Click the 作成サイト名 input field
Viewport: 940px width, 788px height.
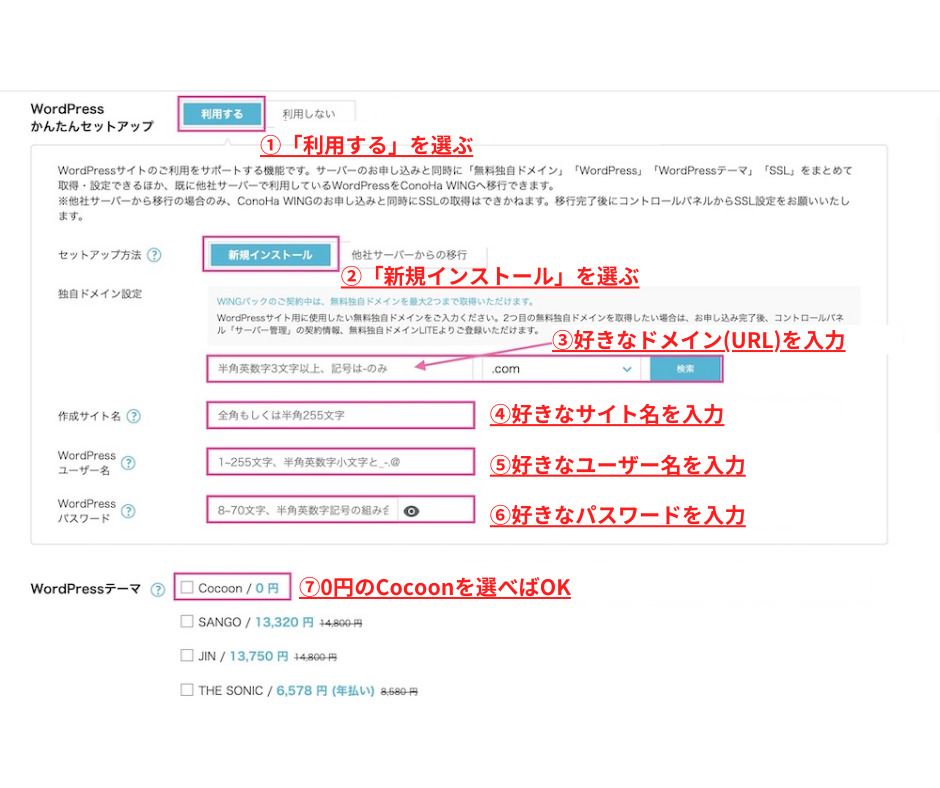click(341, 415)
